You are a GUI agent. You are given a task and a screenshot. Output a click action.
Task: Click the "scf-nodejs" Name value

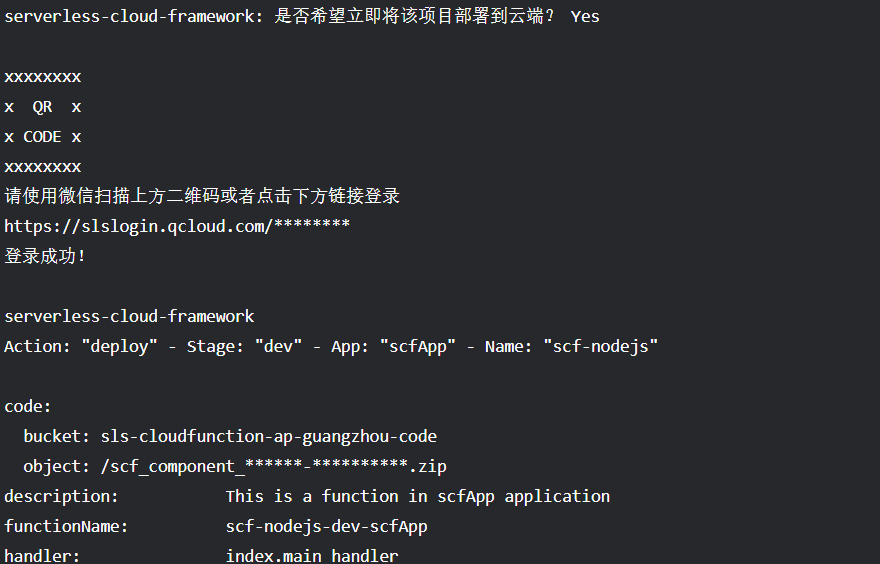pos(600,346)
